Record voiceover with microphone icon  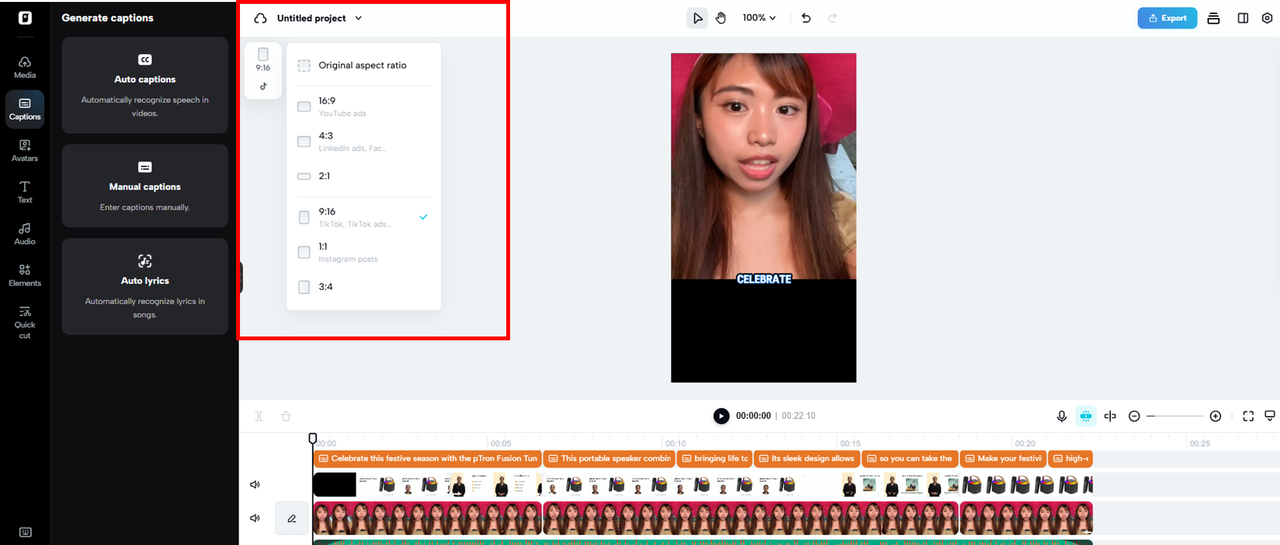coord(1062,416)
